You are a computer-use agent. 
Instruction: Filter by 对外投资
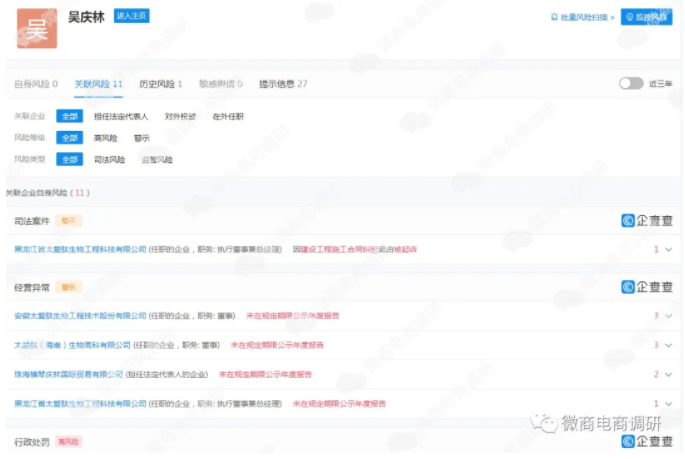(180, 117)
